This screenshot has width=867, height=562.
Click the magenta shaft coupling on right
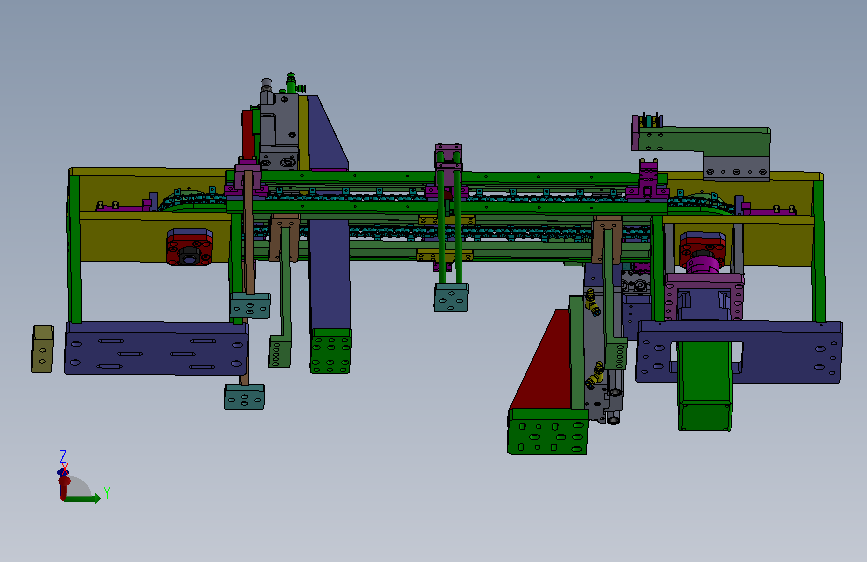[703, 264]
